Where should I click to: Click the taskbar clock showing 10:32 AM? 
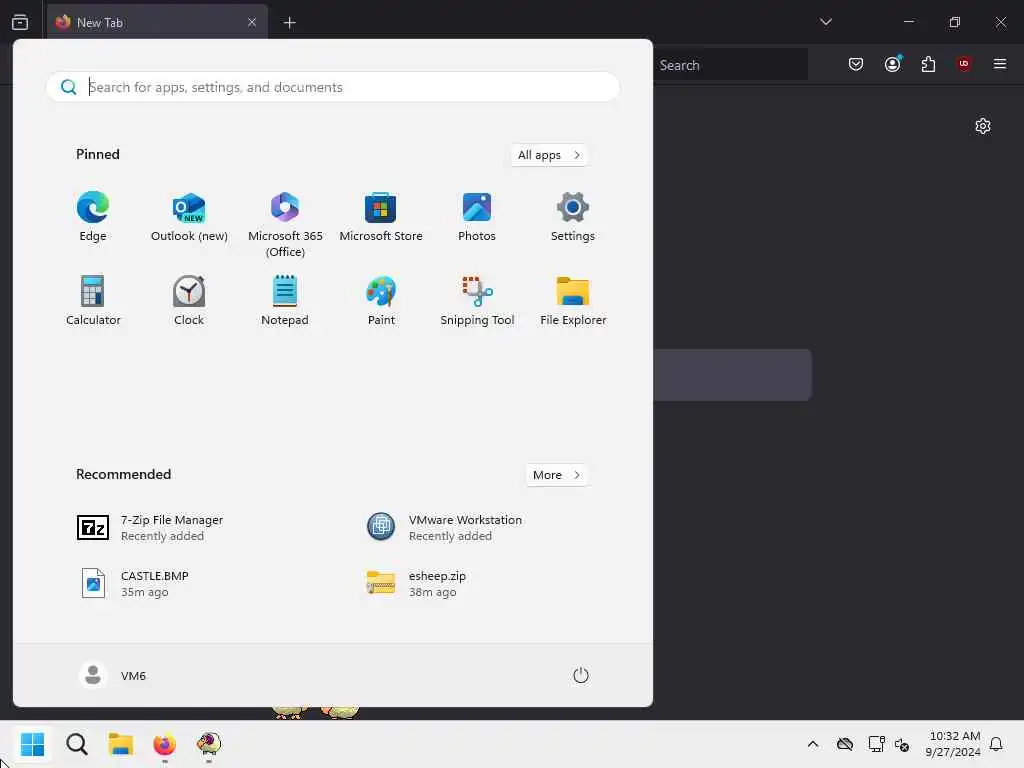(953, 744)
